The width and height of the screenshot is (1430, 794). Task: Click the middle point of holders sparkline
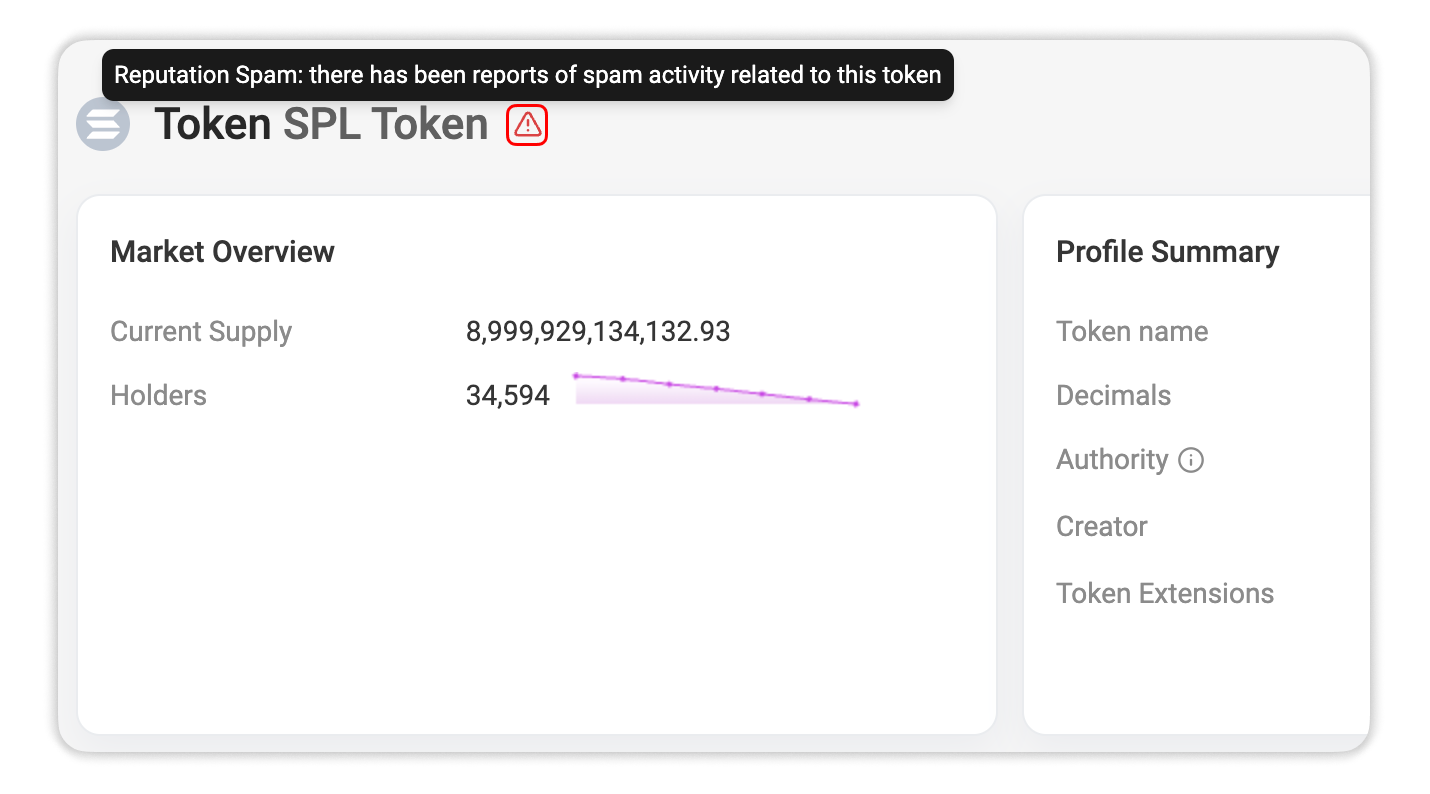[716, 388]
